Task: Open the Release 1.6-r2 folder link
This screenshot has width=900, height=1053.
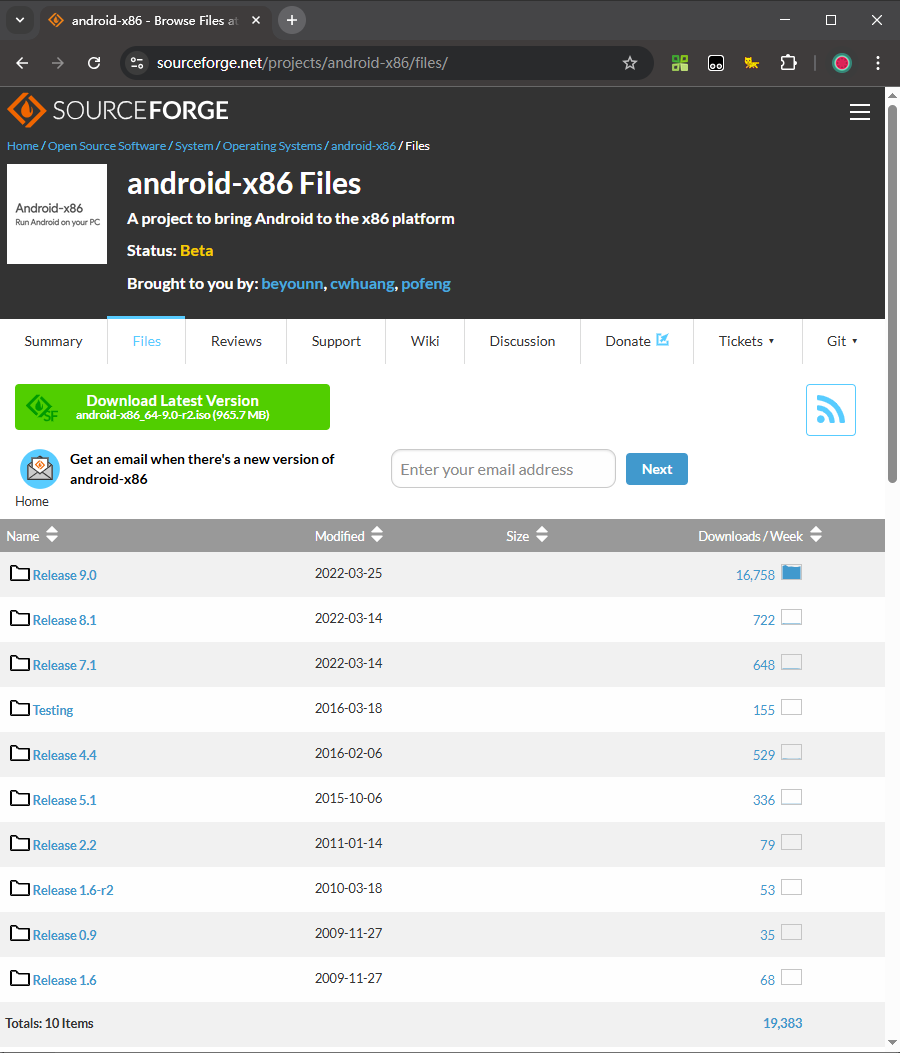Action: click(x=73, y=890)
